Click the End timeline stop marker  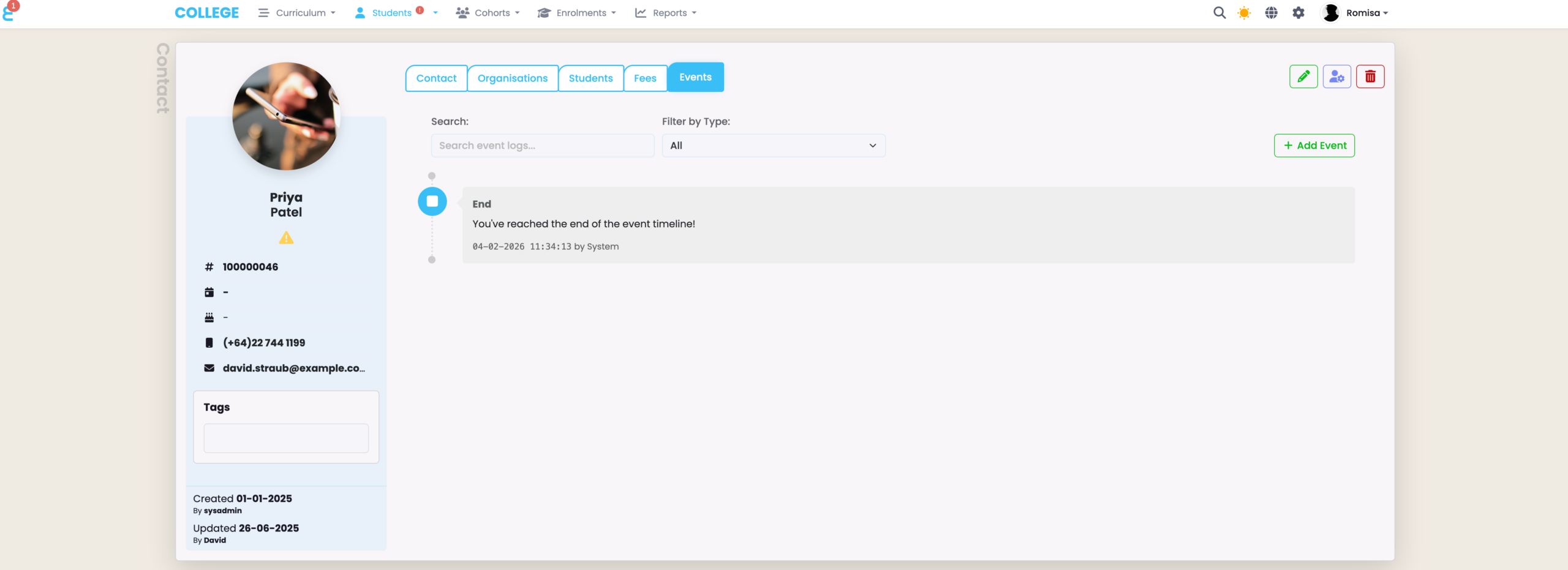(x=432, y=201)
